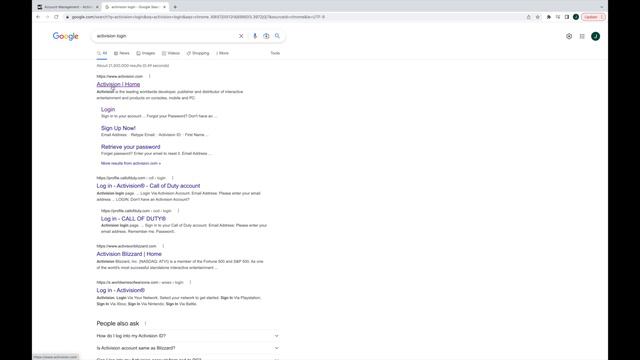Open the Log in - Activision® result
This screenshot has width=640, height=360.
(120, 290)
